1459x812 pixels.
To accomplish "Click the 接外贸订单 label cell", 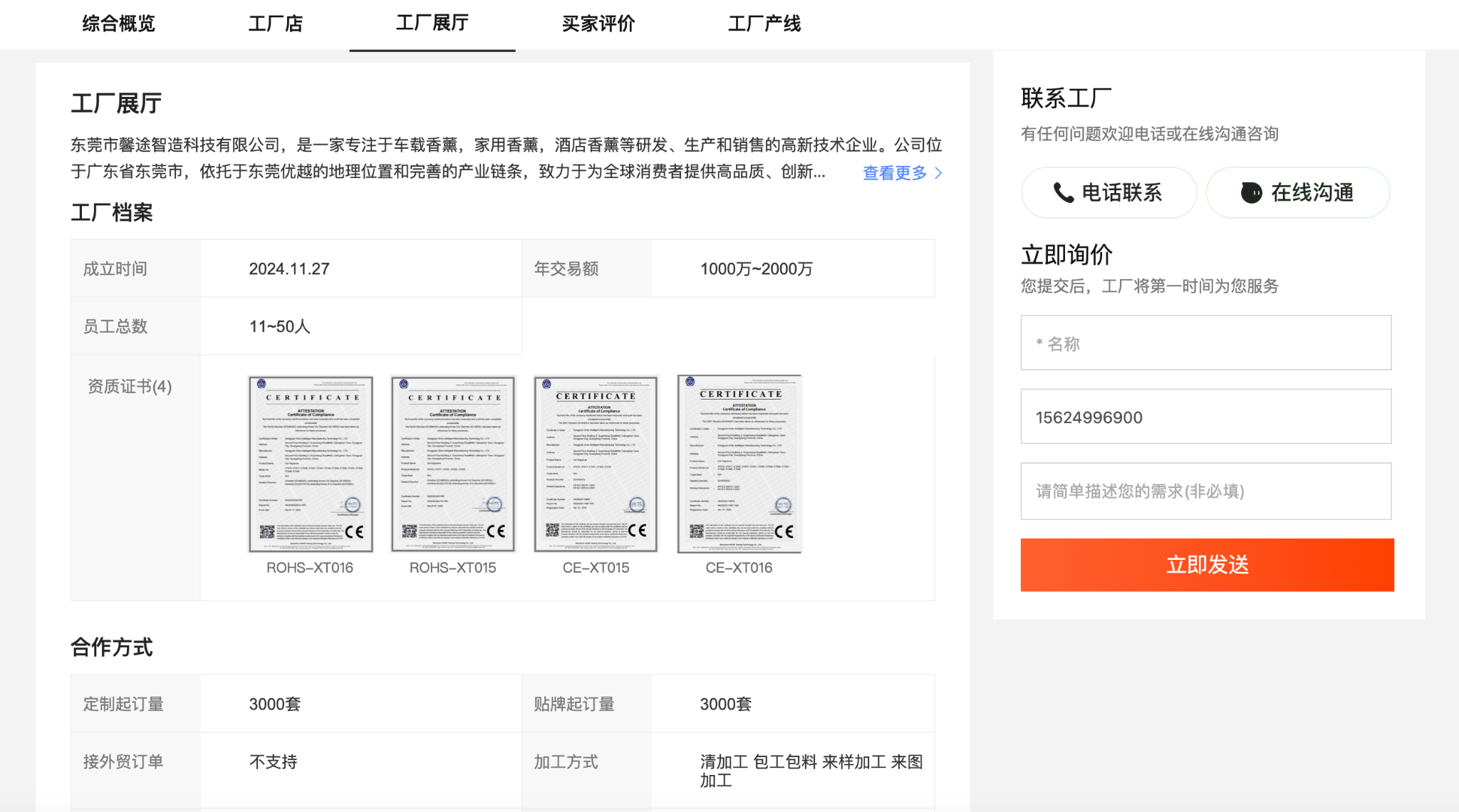I will click(x=135, y=770).
